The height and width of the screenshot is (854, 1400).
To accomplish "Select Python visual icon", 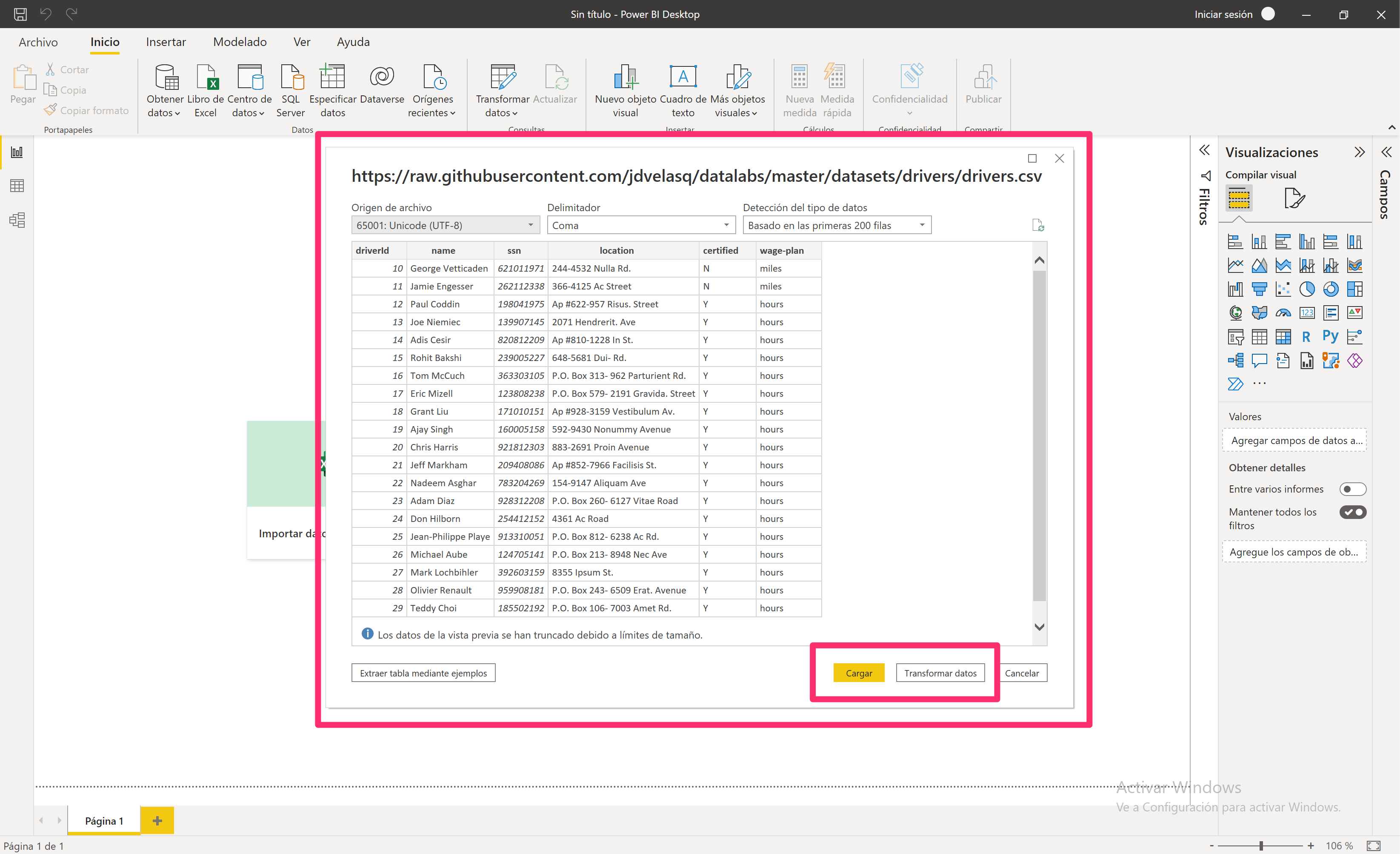I will click(1331, 336).
